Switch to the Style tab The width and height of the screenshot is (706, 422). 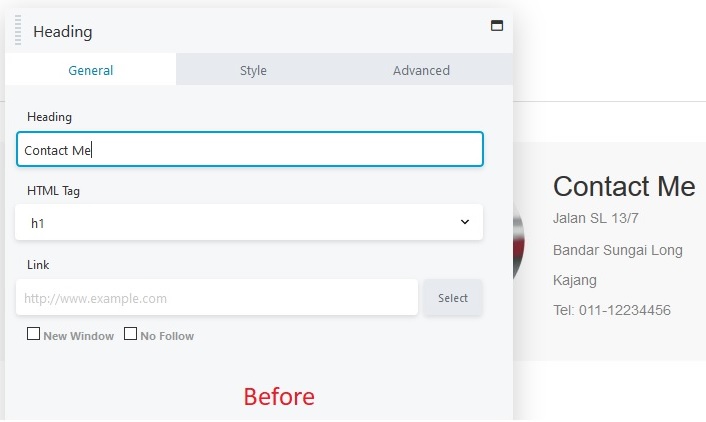pos(253,70)
